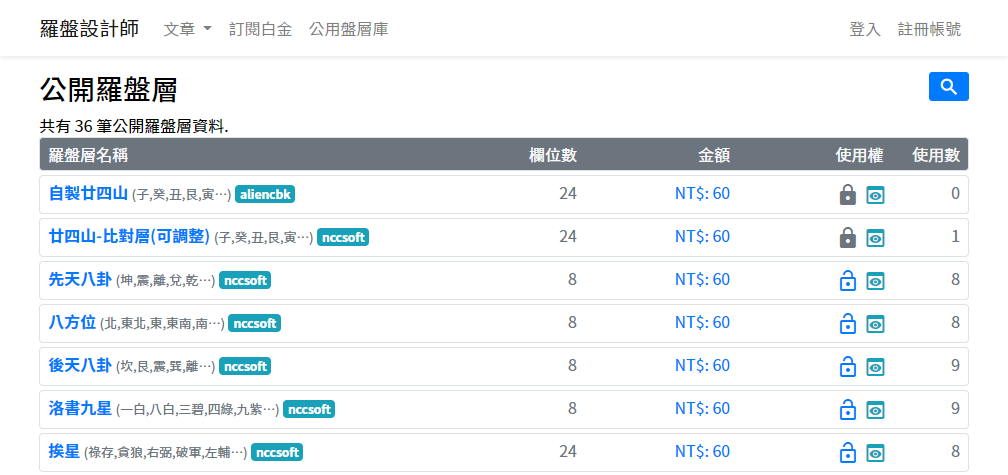The image size is (1008, 475).
Task: Click NT$: 60 price for 後天八卦
Action: tap(702, 366)
